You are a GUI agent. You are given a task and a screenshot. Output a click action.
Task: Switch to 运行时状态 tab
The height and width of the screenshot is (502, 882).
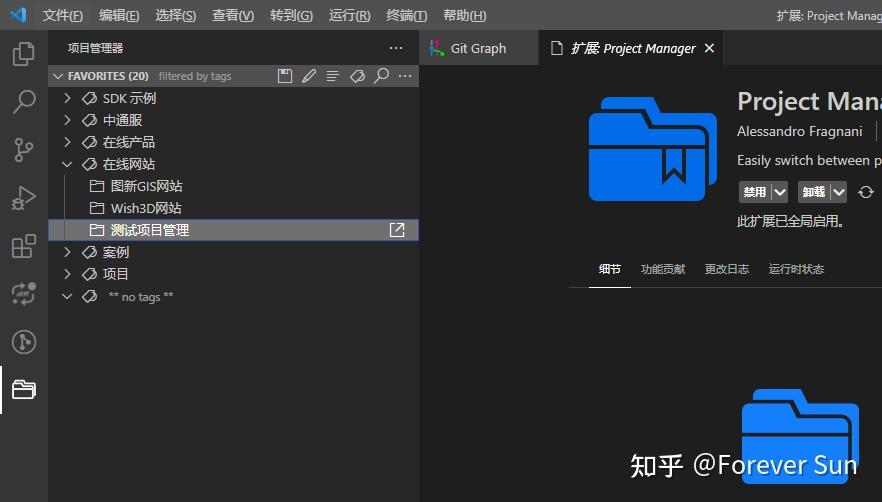(796, 269)
